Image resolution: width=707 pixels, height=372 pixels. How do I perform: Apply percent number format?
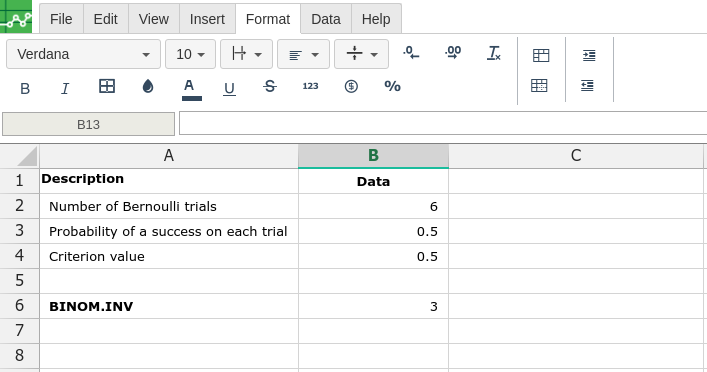click(x=392, y=86)
